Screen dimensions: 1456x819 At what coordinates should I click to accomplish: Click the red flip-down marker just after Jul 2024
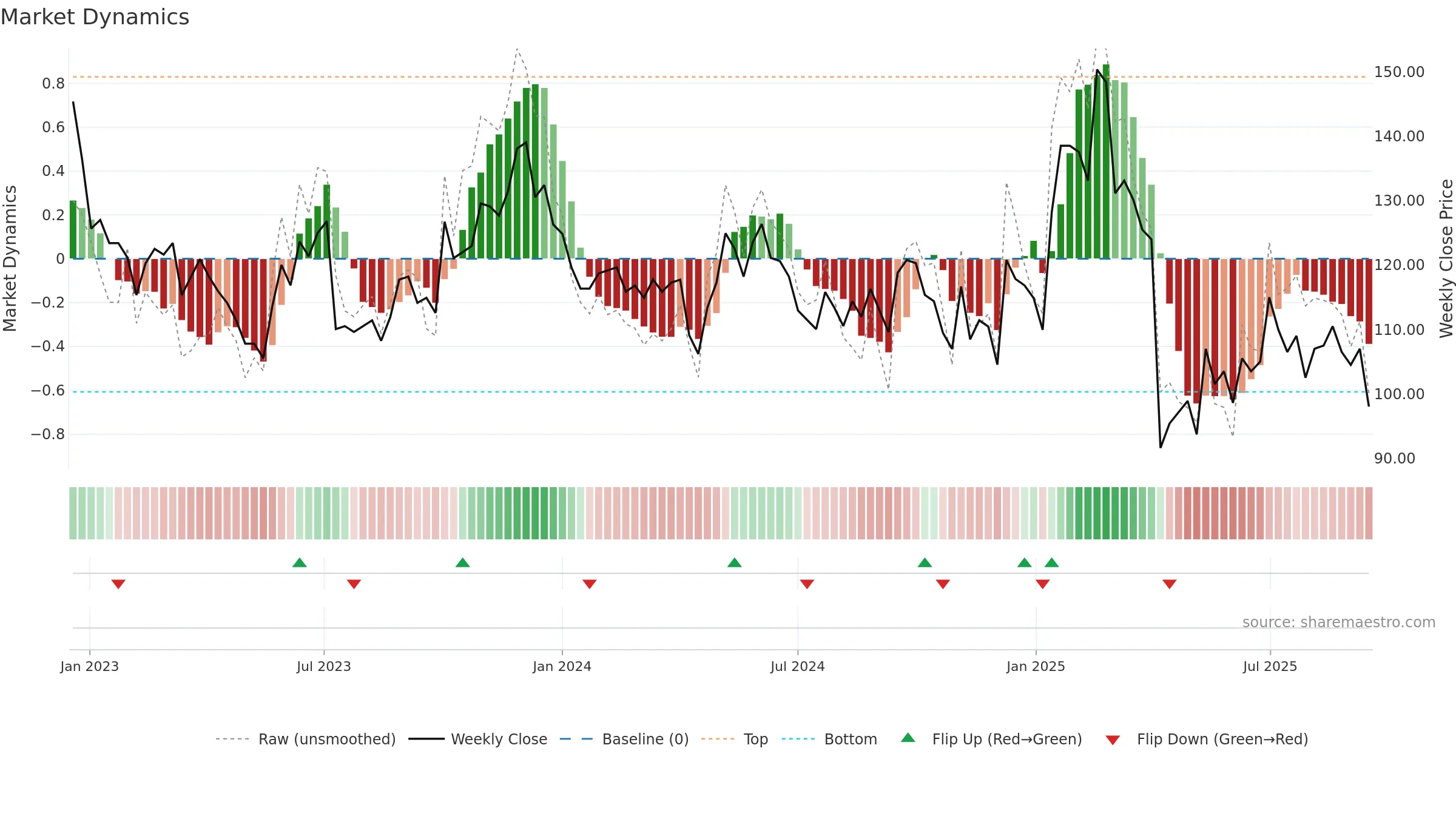click(x=807, y=584)
